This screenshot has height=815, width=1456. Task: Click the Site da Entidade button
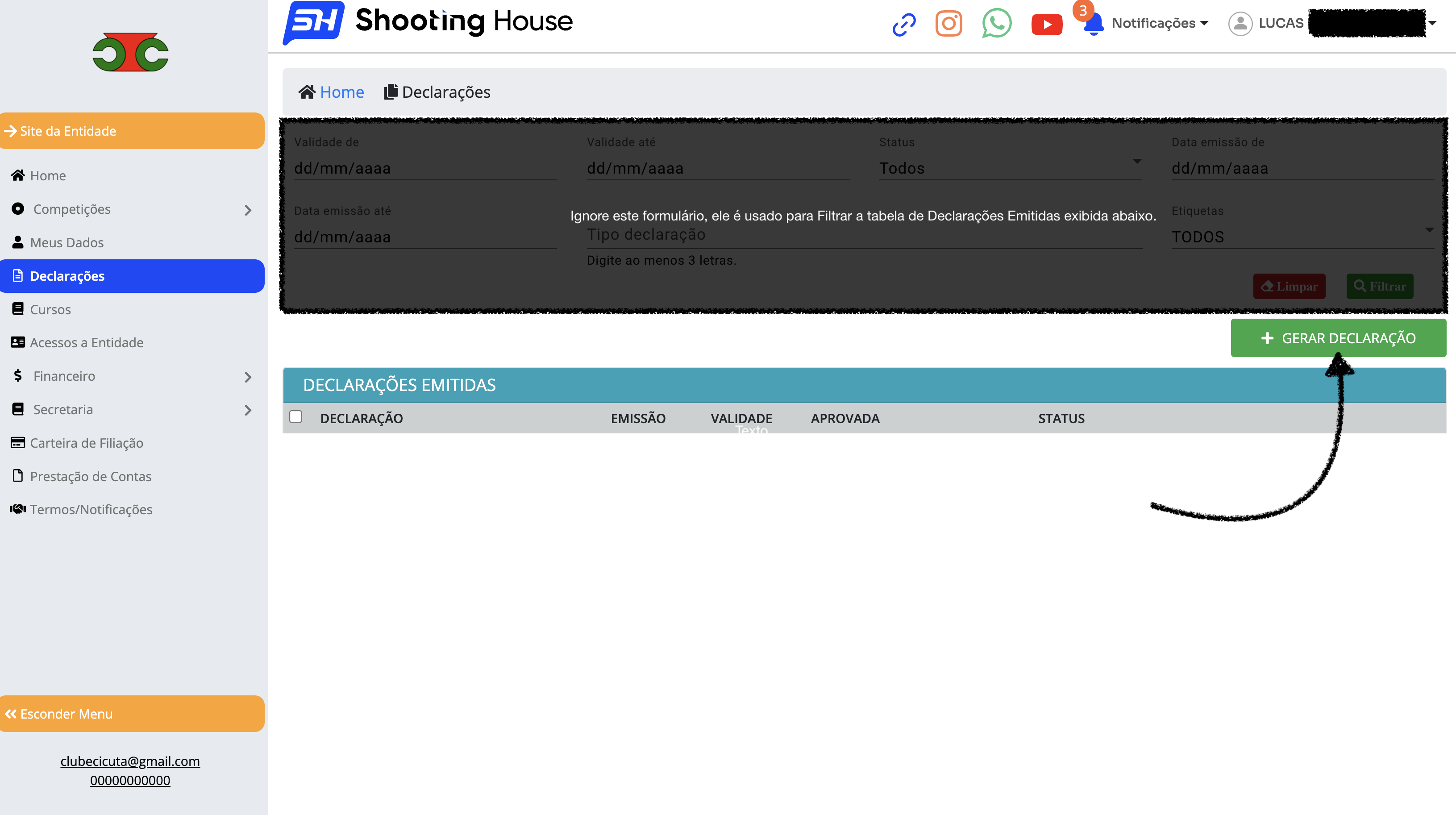tap(132, 131)
